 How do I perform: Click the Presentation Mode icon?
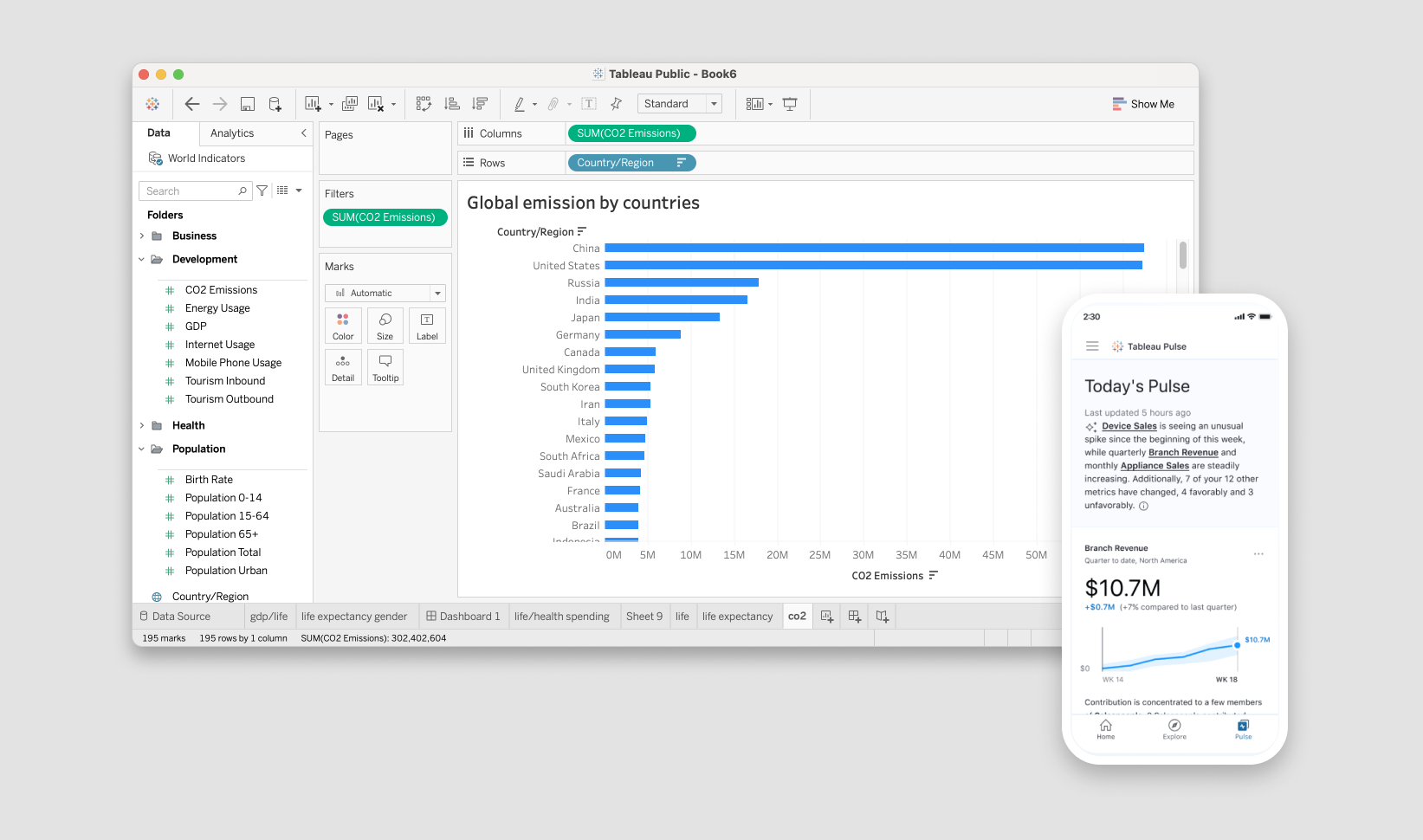tap(790, 104)
